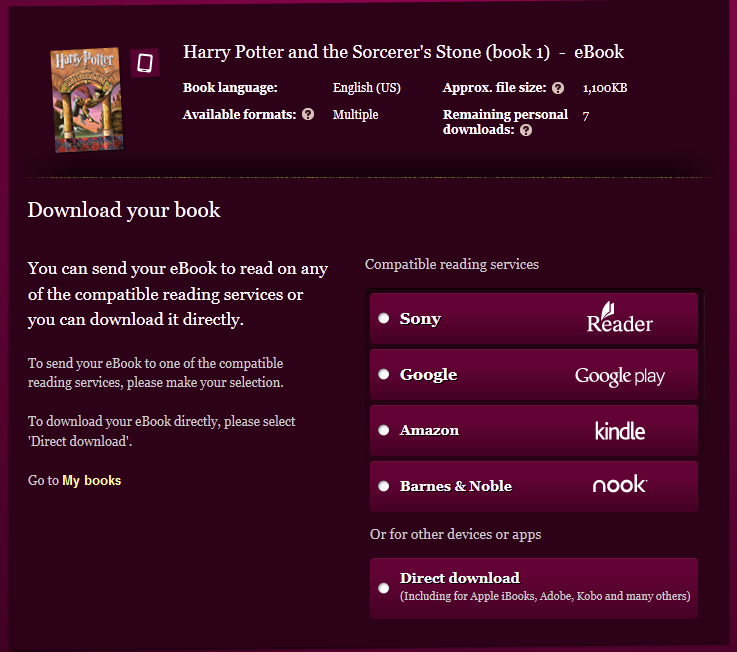Screen dimensions: 737x652
Task: Choose the Direct download radio option
Action: point(384,588)
